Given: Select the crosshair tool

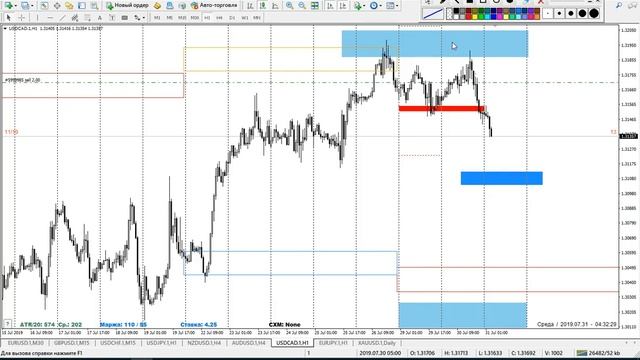Looking at the screenshot, I should click(x=21, y=18).
